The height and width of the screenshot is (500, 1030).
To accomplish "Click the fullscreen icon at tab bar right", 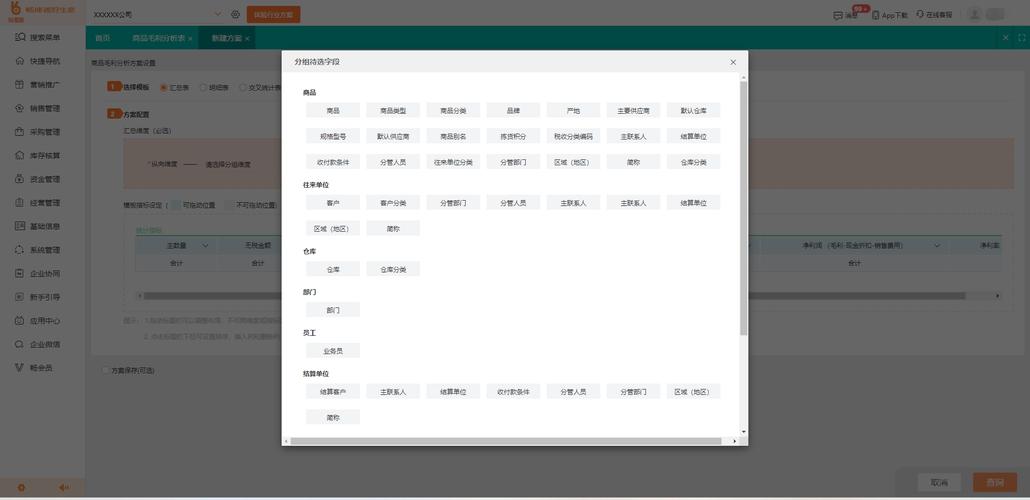I will point(1021,38).
